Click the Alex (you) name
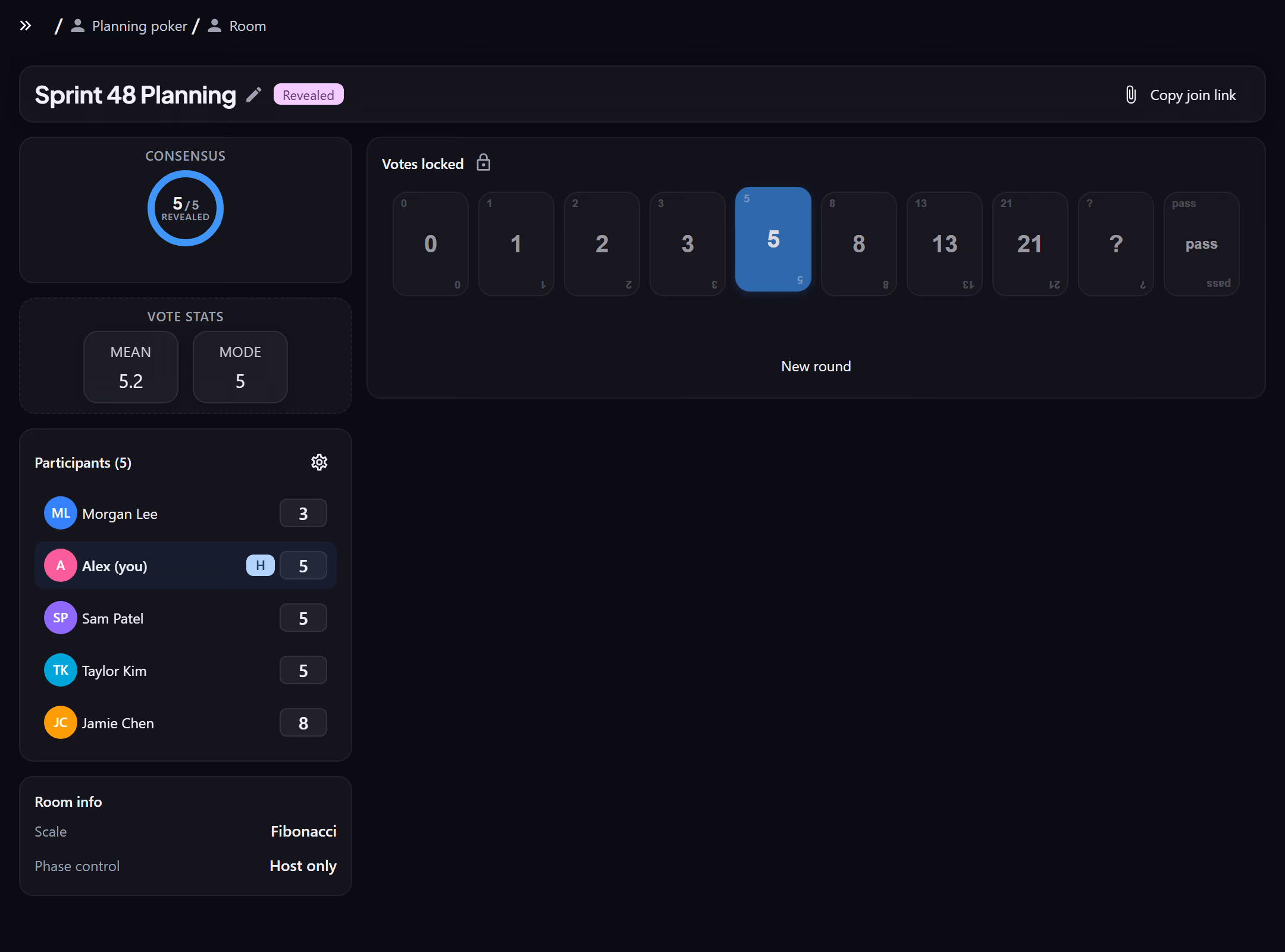 pyautogui.click(x=115, y=566)
